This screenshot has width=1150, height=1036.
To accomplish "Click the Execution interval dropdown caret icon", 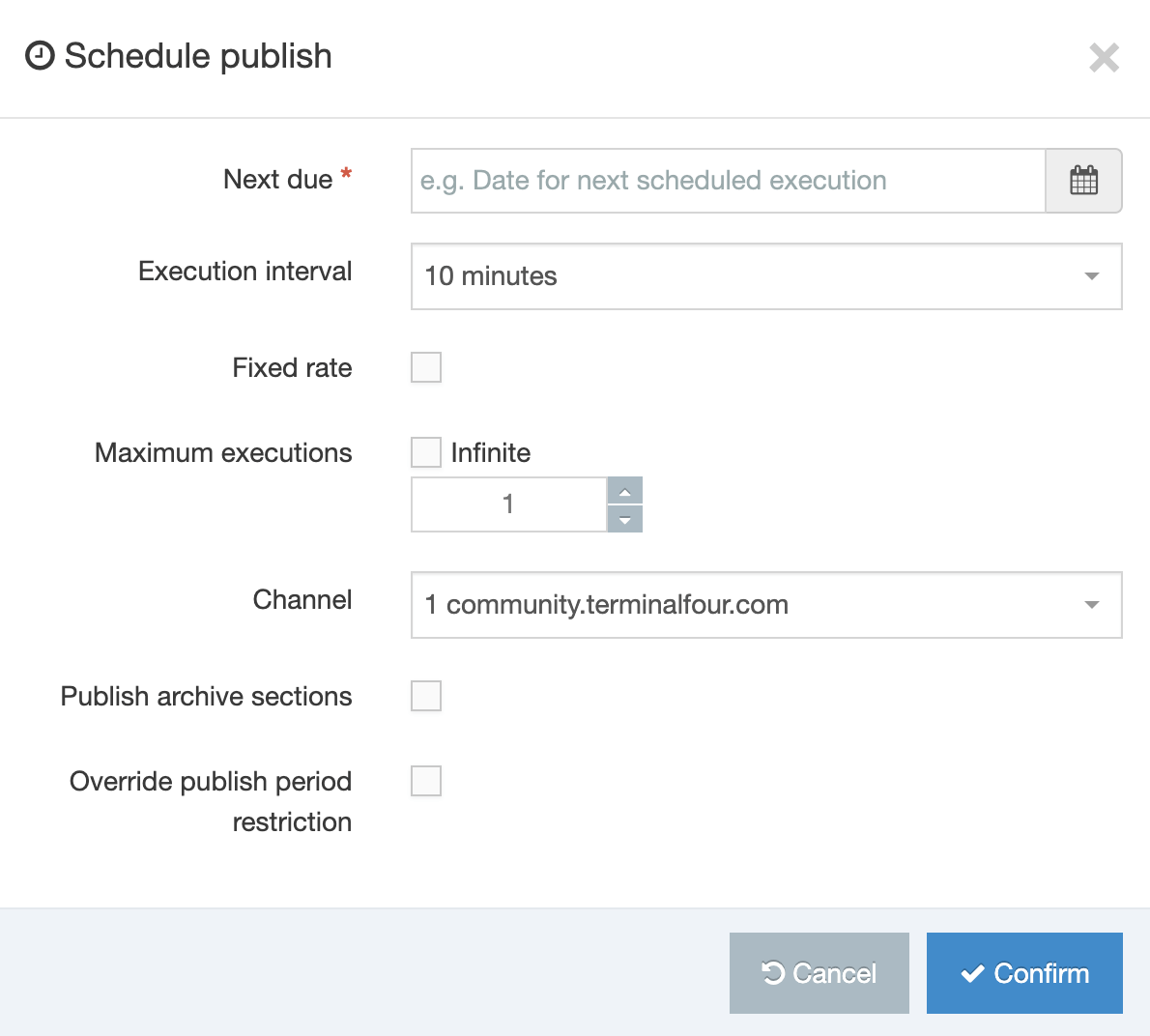I will click(1092, 276).
